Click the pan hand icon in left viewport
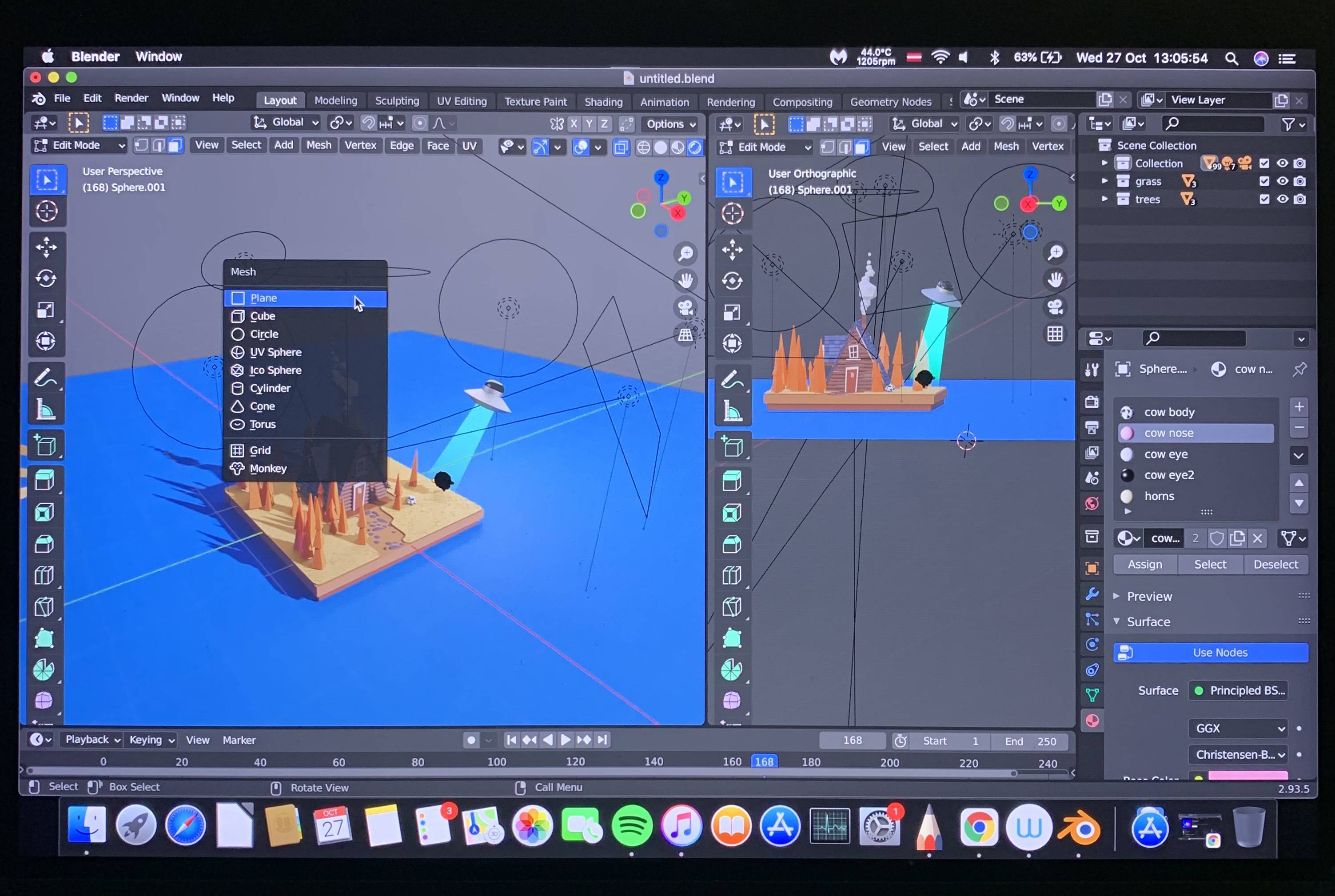 685,280
